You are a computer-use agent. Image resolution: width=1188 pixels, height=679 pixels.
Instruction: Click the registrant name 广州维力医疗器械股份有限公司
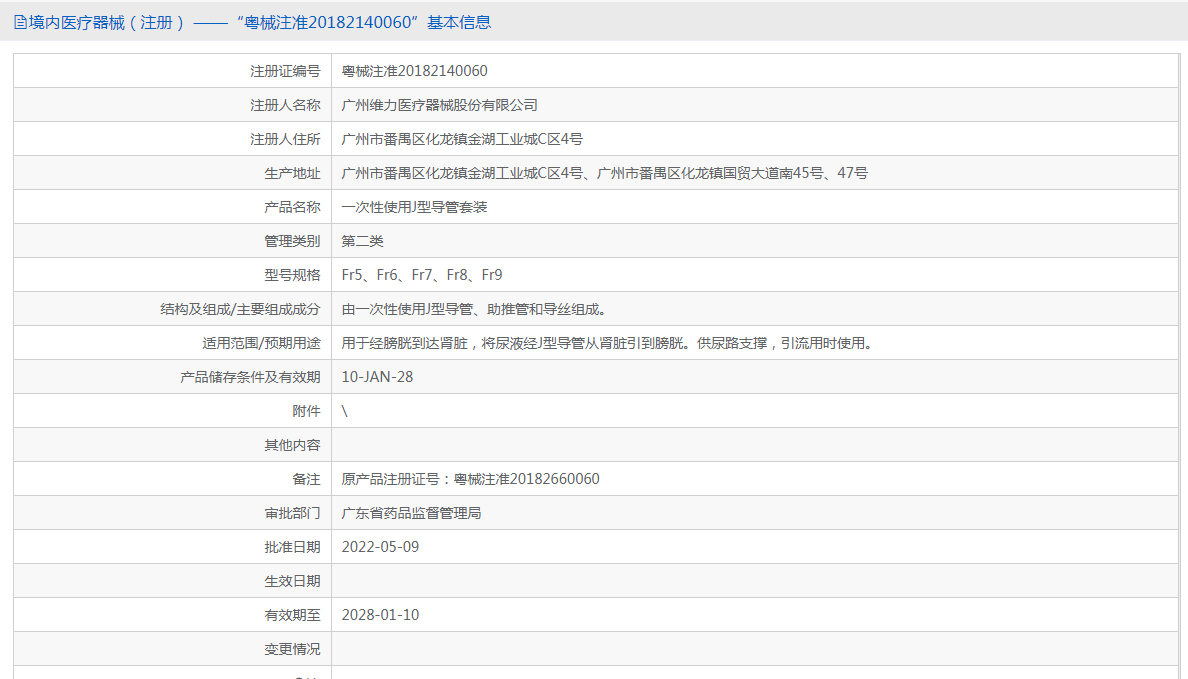pyautogui.click(x=439, y=105)
